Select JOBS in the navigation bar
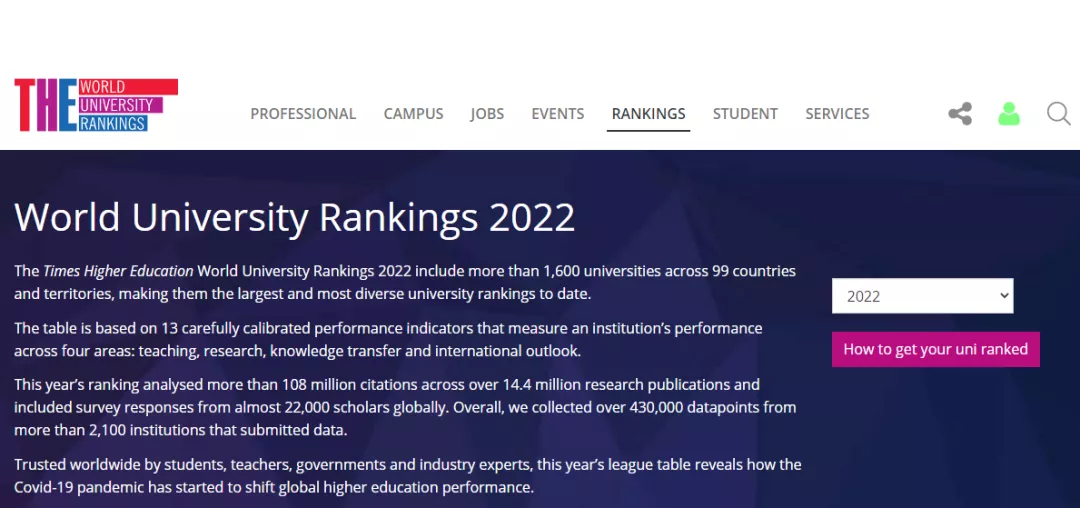The height and width of the screenshot is (508, 1080). [x=487, y=114]
